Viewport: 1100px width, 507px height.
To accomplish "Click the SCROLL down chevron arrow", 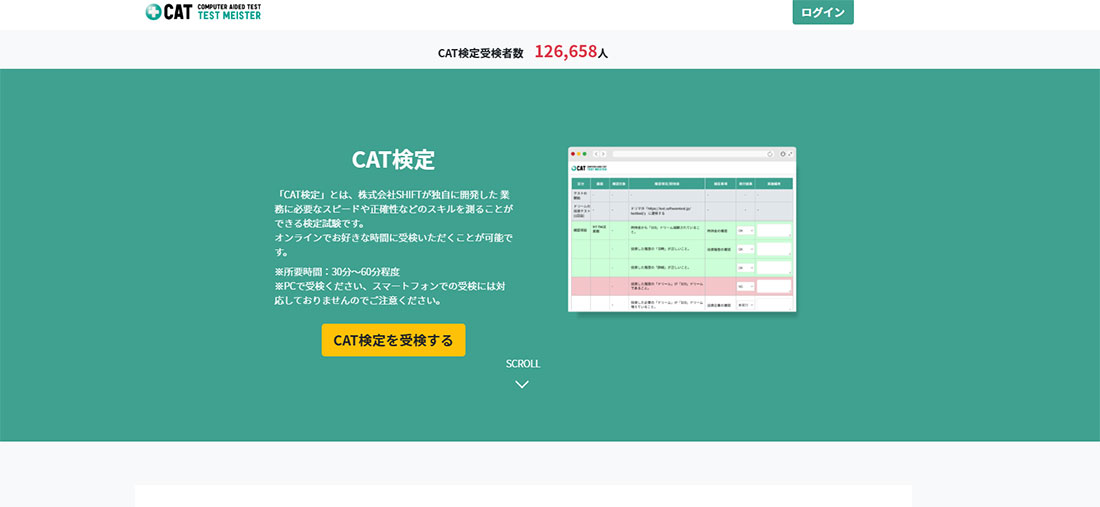I will (x=522, y=384).
